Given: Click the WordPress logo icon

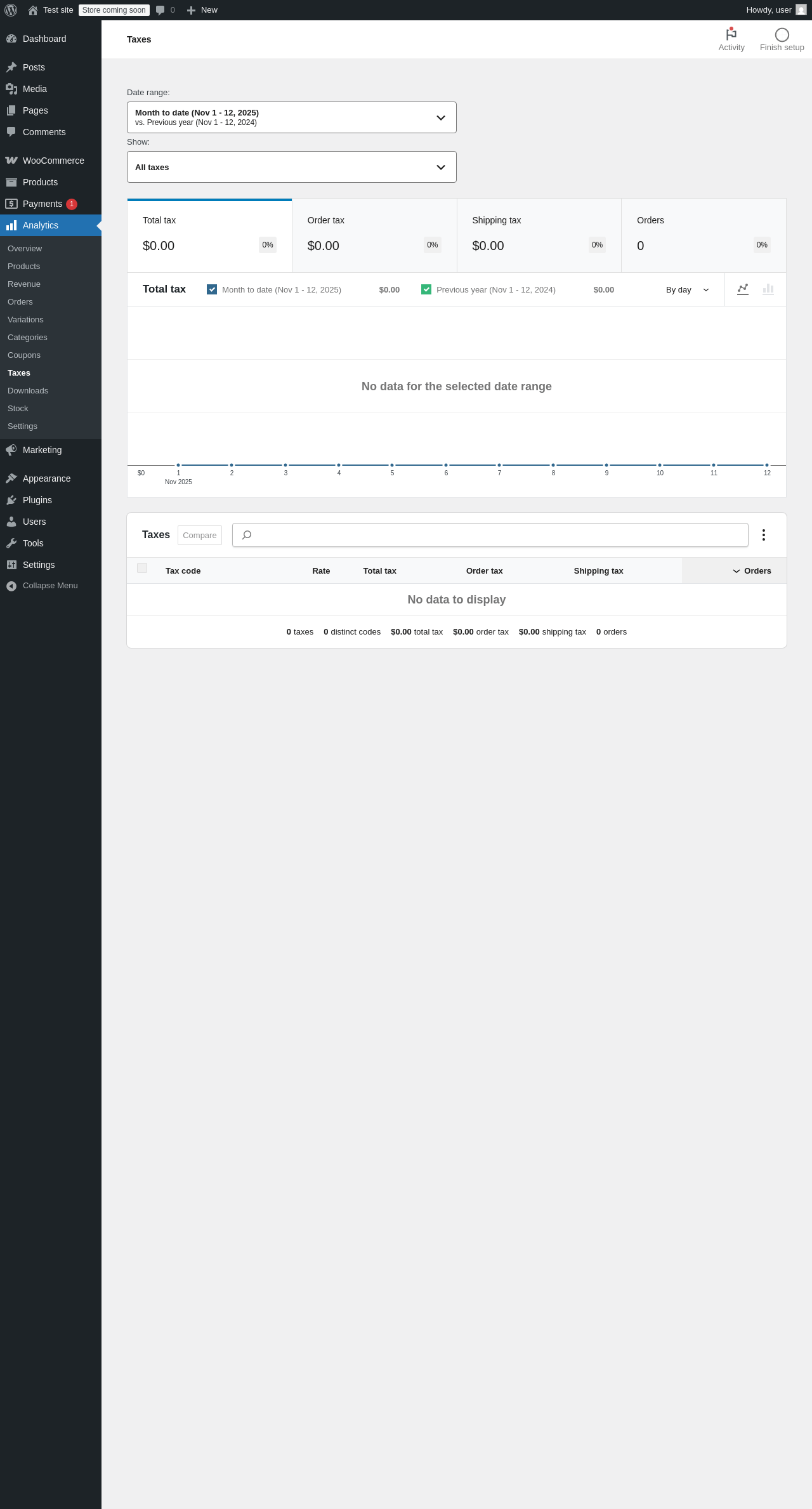Looking at the screenshot, I should coord(11,10).
